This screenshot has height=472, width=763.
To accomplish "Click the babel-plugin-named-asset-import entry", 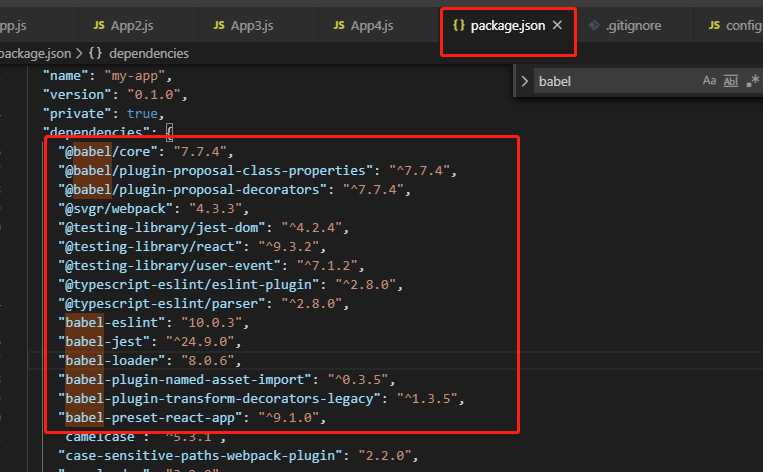I will 227,380.
